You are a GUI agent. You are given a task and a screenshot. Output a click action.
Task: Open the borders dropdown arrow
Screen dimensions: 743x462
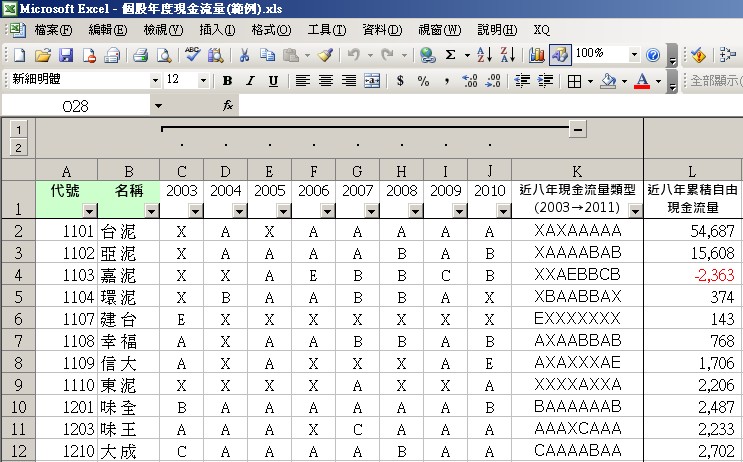click(590, 81)
